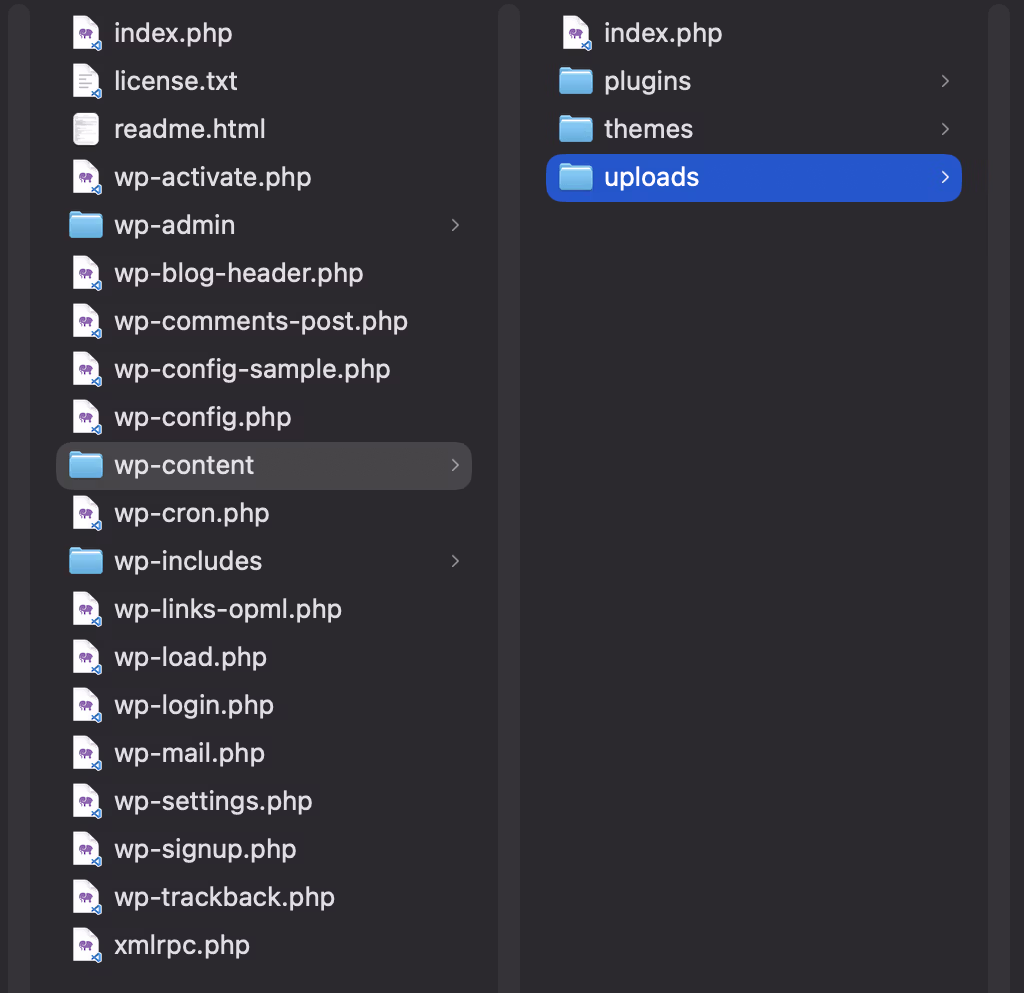Expand the wp-includes folder chevron
The width and height of the screenshot is (1024, 993).
[x=455, y=561]
